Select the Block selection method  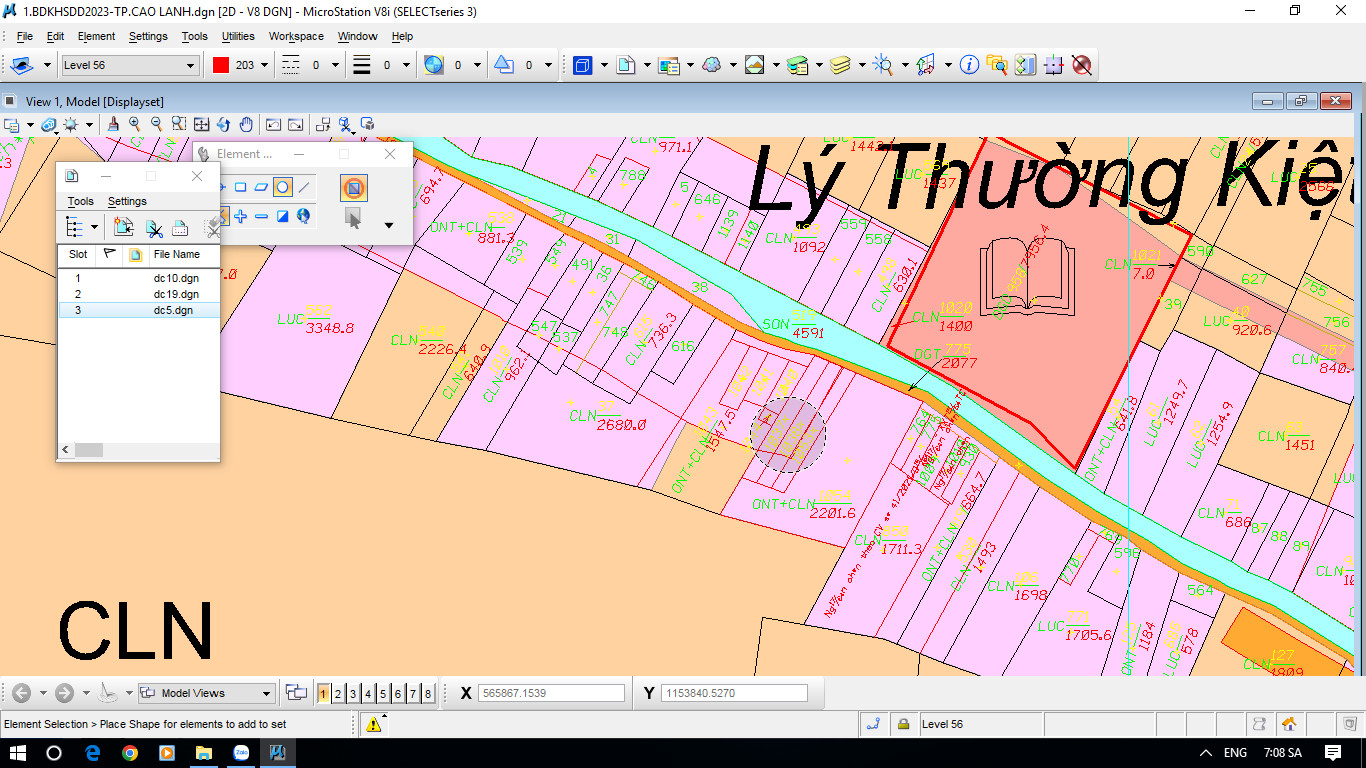point(240,187)
